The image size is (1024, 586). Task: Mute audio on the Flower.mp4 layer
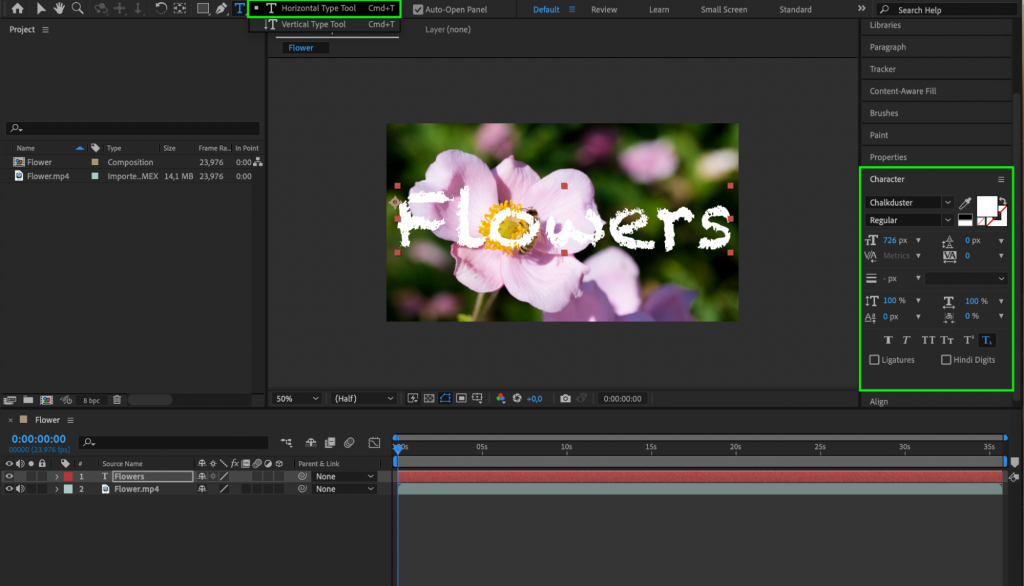pos(20,489)
